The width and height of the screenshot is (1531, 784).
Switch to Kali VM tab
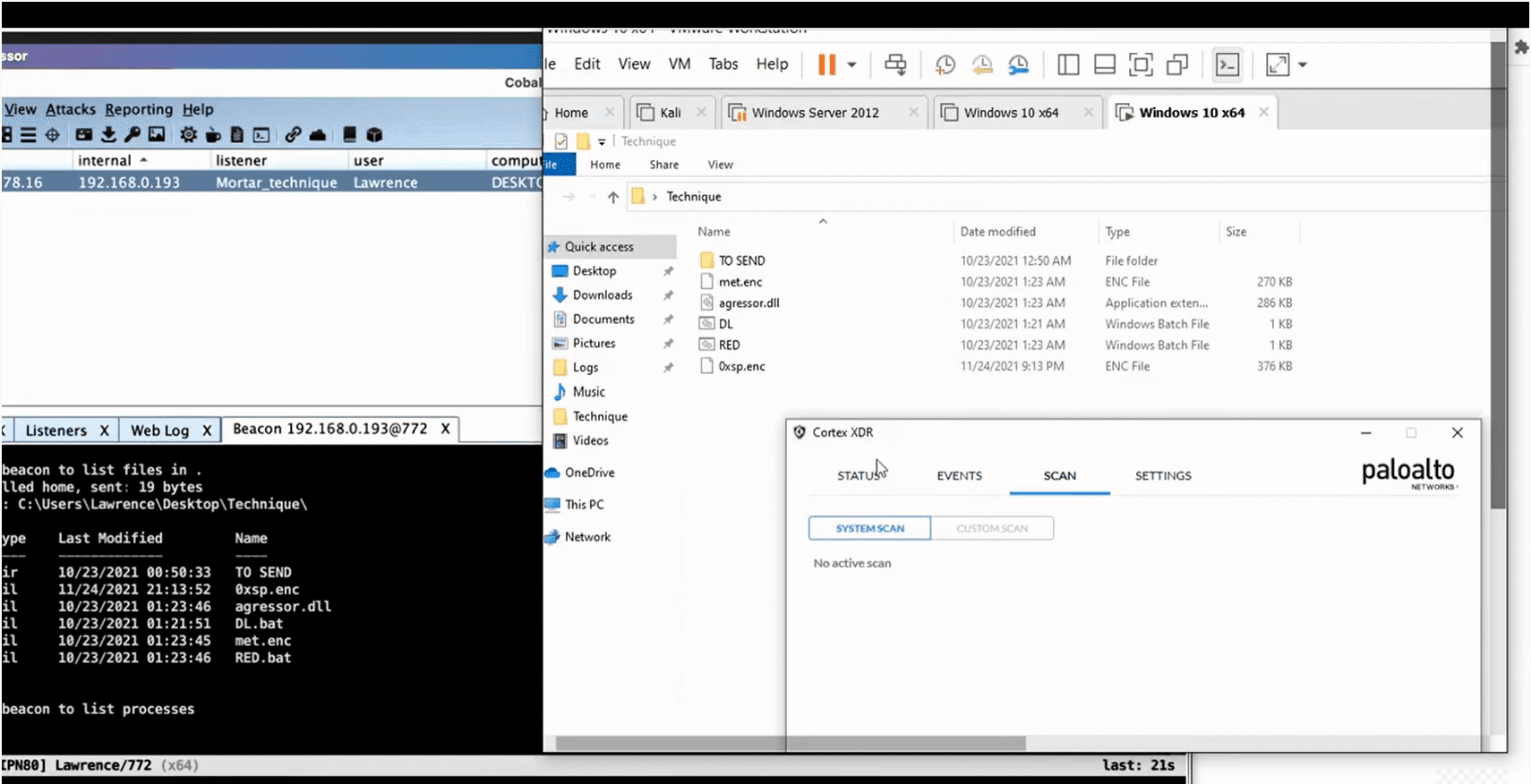tap(671, 113)
